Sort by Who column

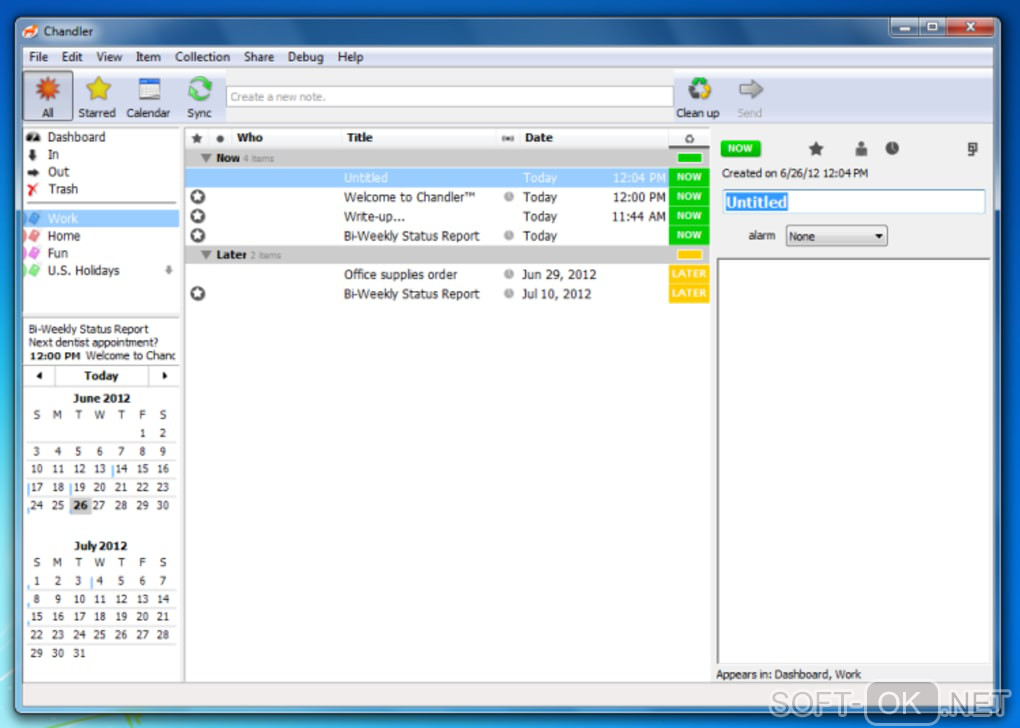point(250,138)
